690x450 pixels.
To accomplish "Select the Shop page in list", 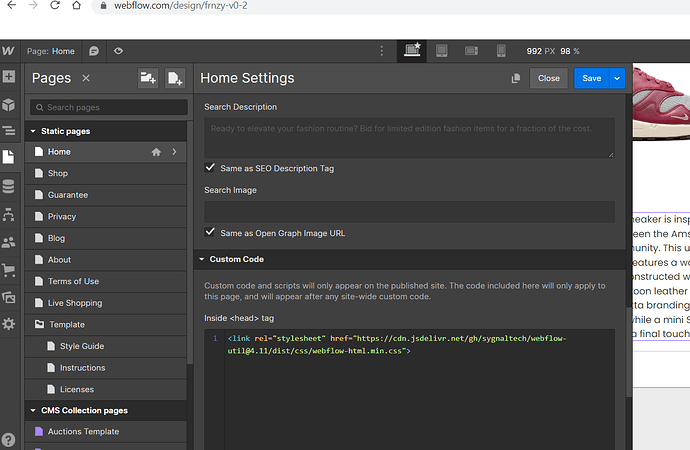I will [x=58, y=174].
